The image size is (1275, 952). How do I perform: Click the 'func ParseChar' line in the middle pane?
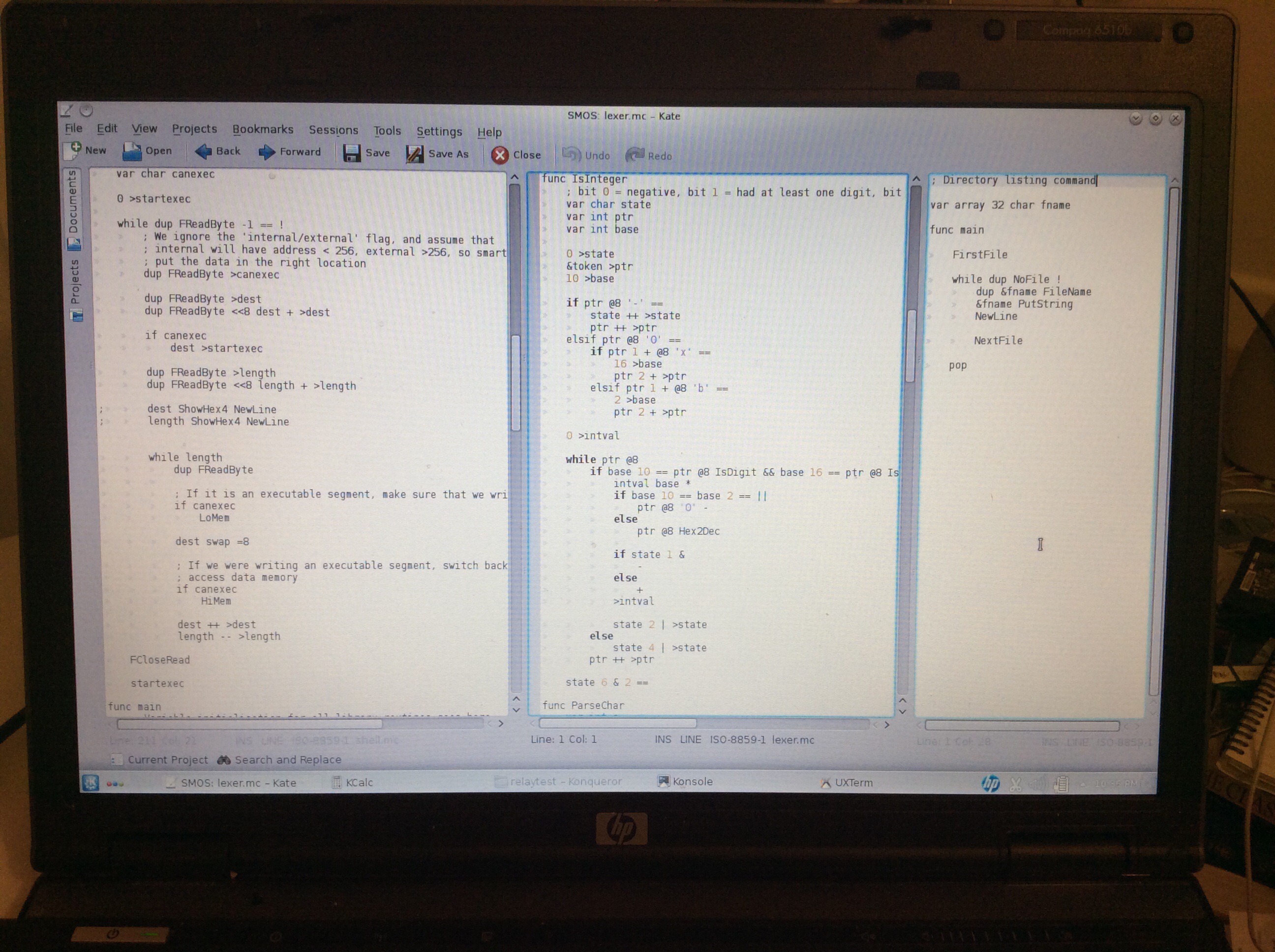583,705
